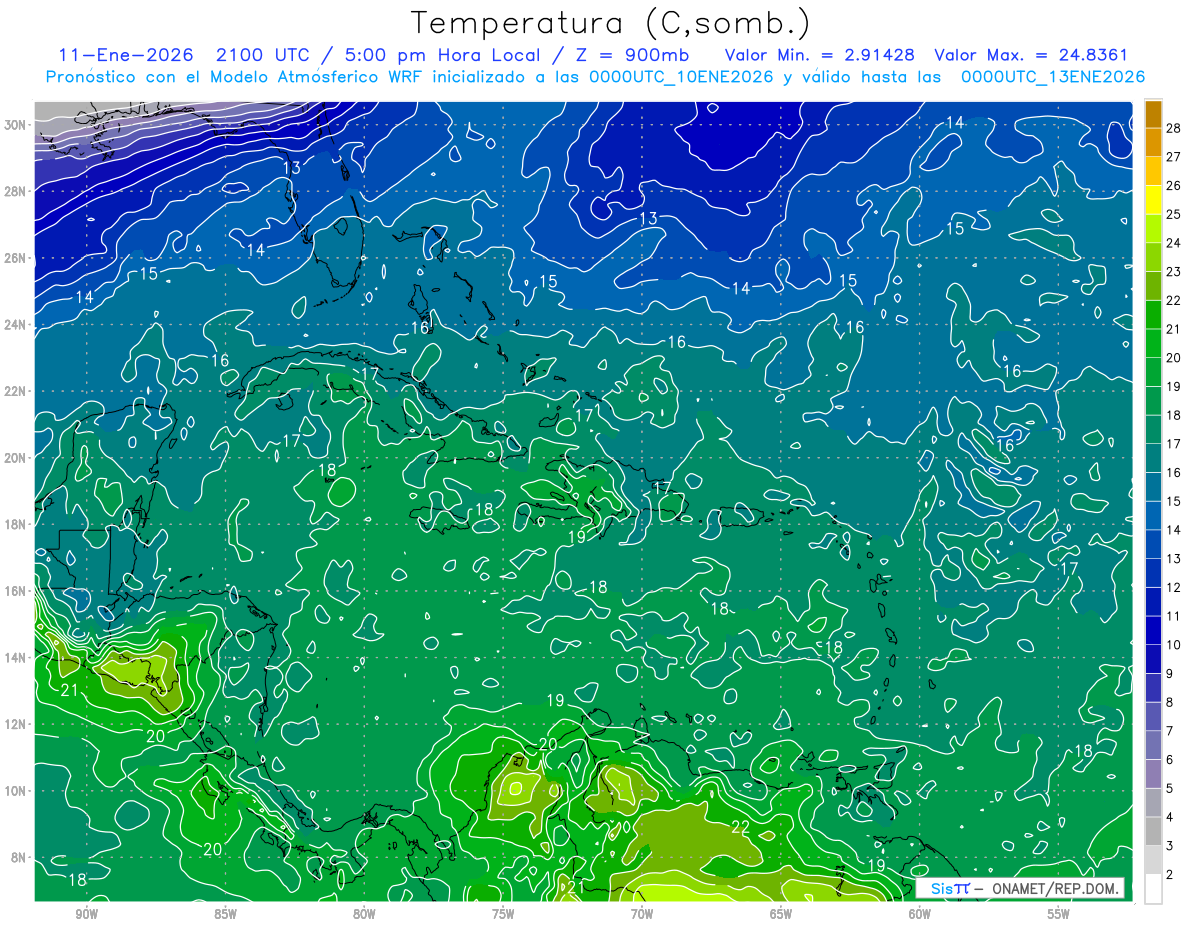This screenshot has height=927, width=1200.
Task: Click color bar legend value "12"
Action: pyautogui.click(x=1174, y=587)
